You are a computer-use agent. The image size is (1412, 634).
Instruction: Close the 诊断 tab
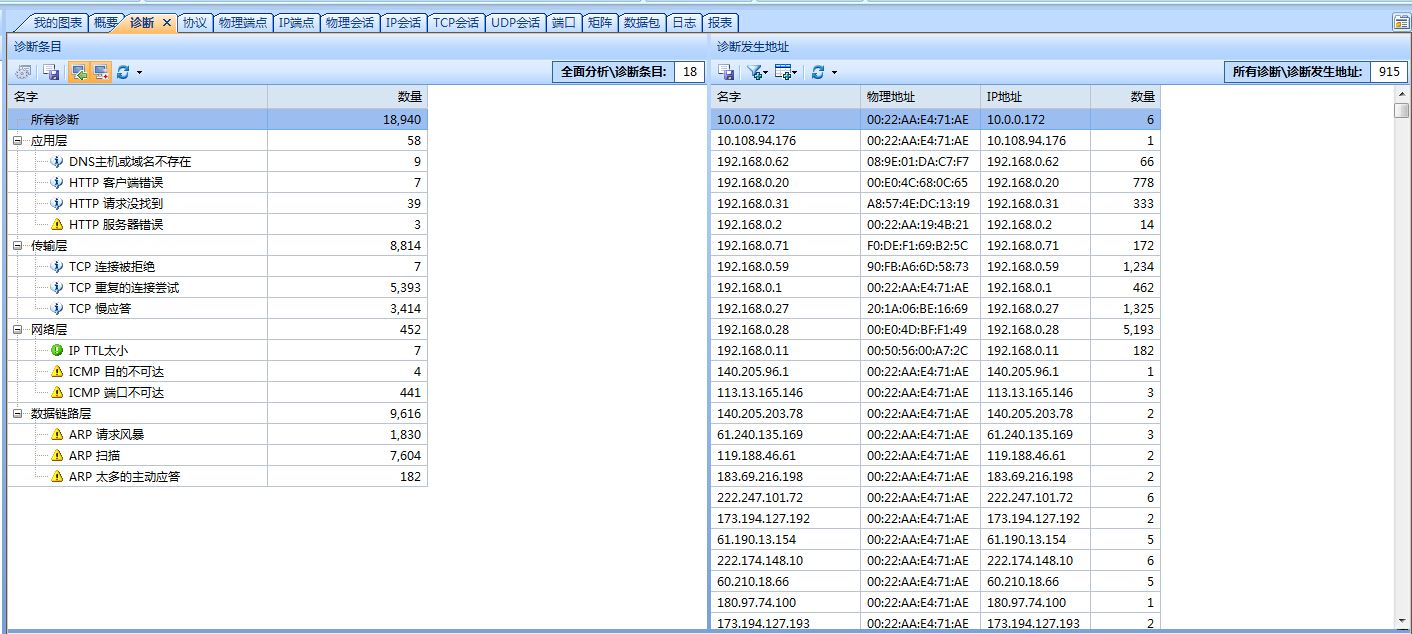(x=167, y=22)
